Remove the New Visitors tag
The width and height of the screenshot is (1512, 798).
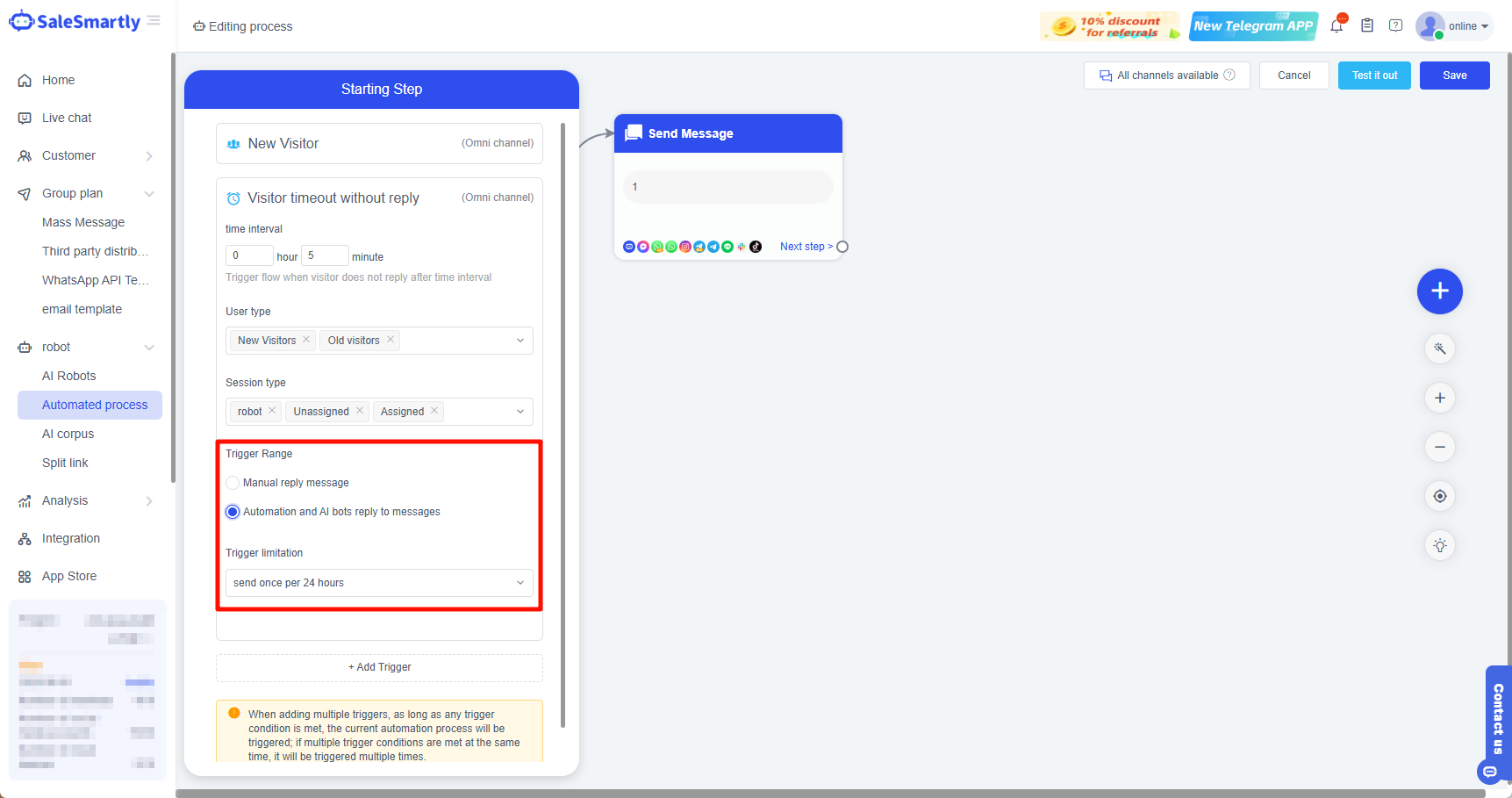point(306,340)
